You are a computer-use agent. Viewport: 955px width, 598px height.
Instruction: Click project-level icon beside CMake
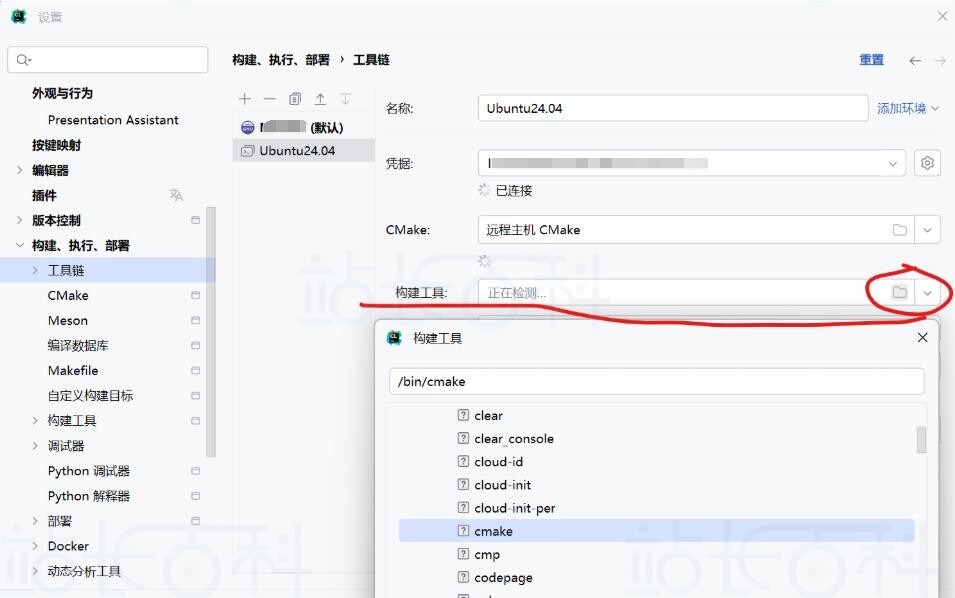196,295
